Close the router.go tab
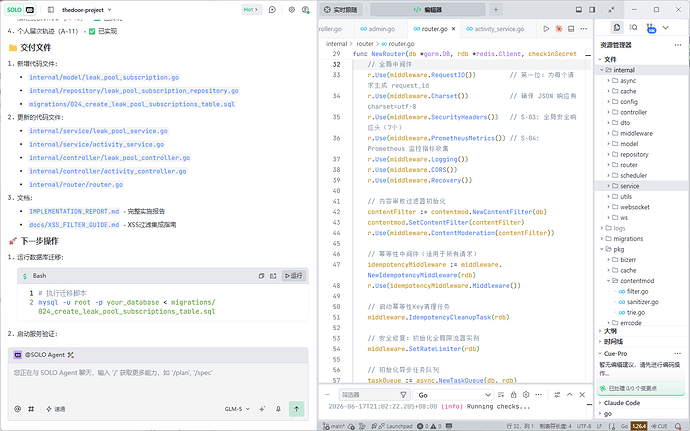The height and width of the screenshot is (431, 690). point(453,29)
